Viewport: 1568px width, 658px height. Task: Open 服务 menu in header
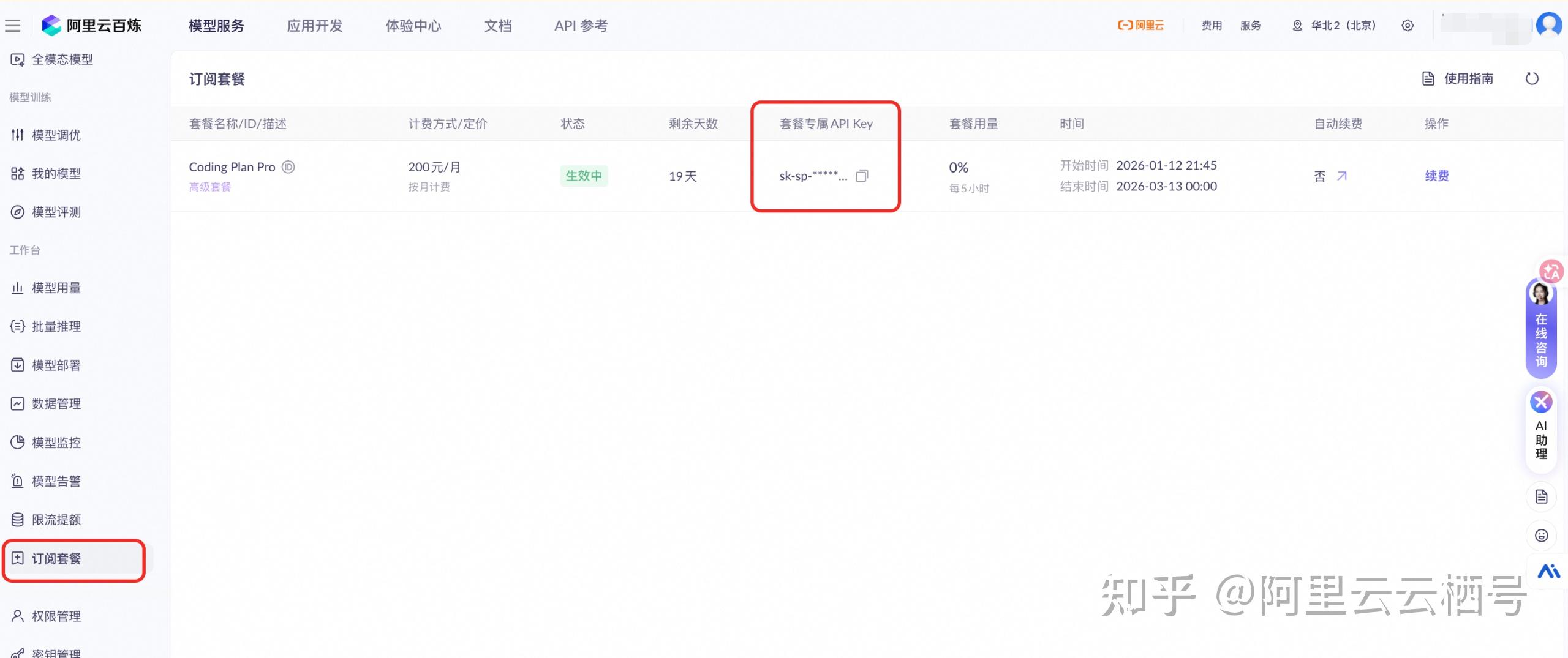point(1251,25)
